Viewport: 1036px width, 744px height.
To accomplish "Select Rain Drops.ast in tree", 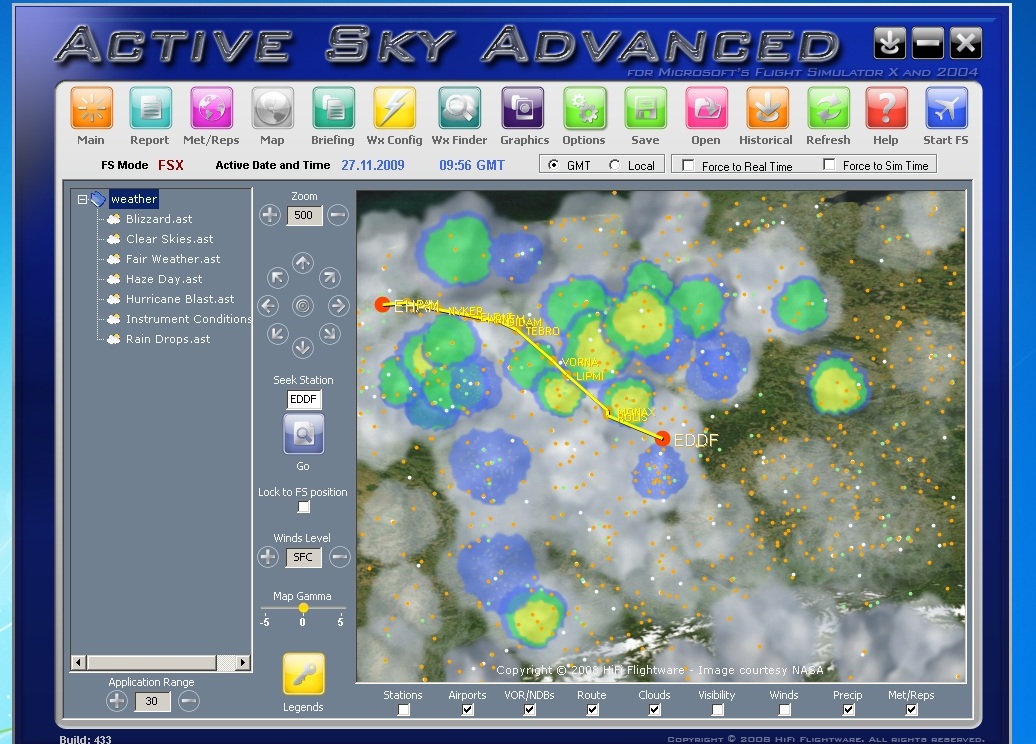I will click(x=168, y=339).
